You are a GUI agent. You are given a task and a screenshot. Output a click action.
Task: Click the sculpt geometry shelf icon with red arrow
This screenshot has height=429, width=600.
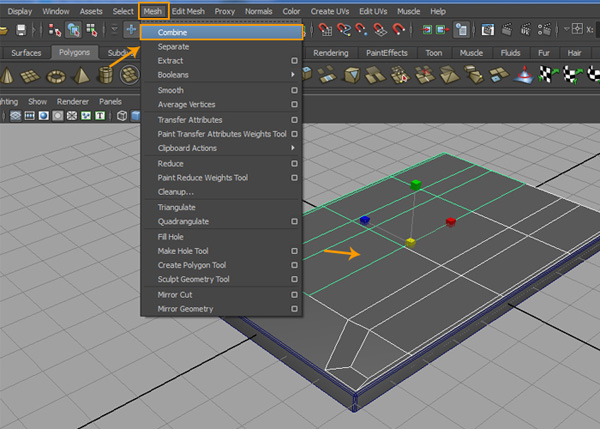click(x=400, y=75)
